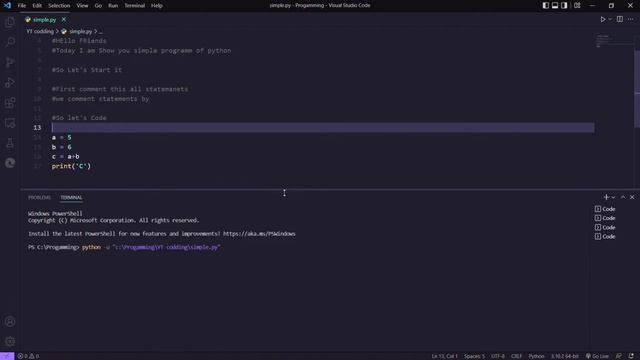This screenshot has height=360, width=640.
Task: Open the notifications bell in status bar
Action: [631, 356]
